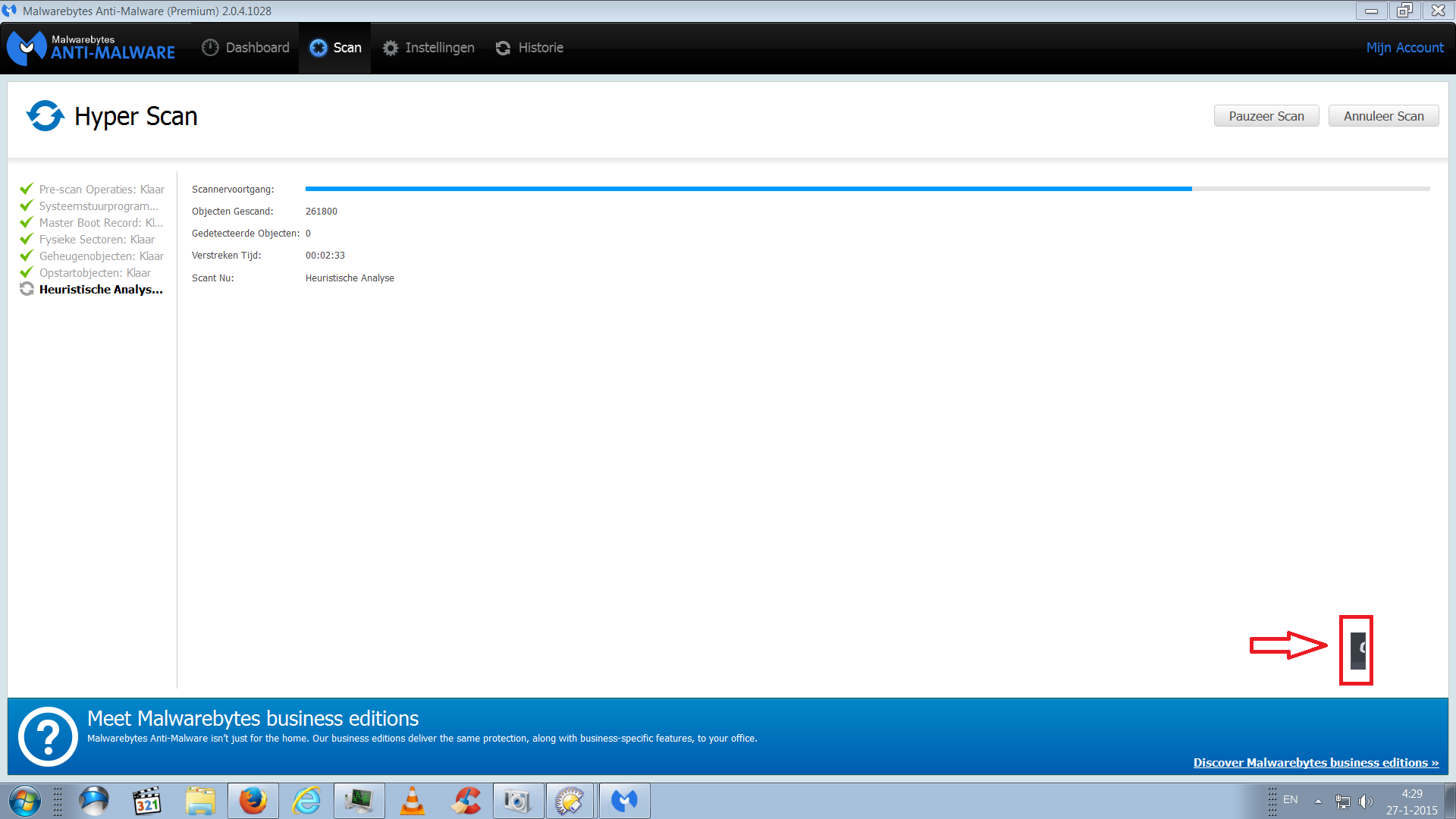Click the scan progress bar

point(868,189)
